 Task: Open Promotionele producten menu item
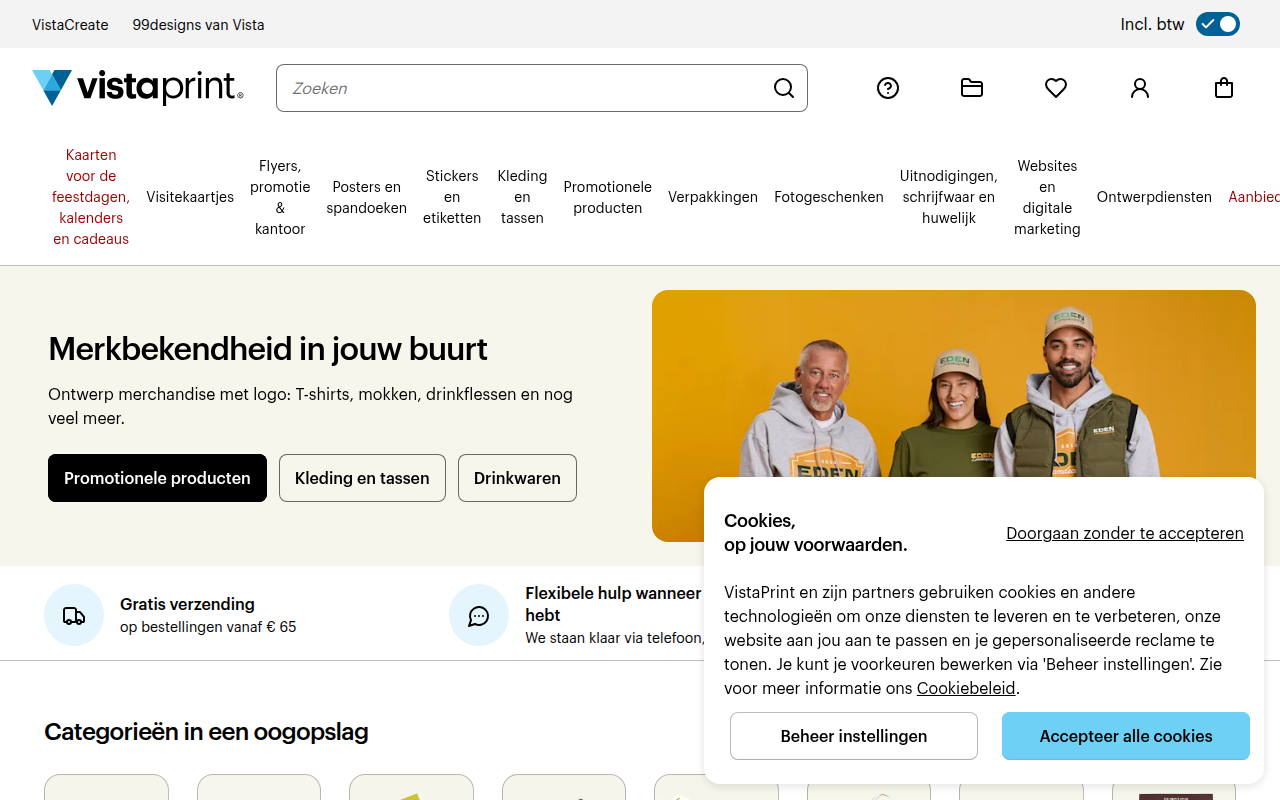[608, 197]
